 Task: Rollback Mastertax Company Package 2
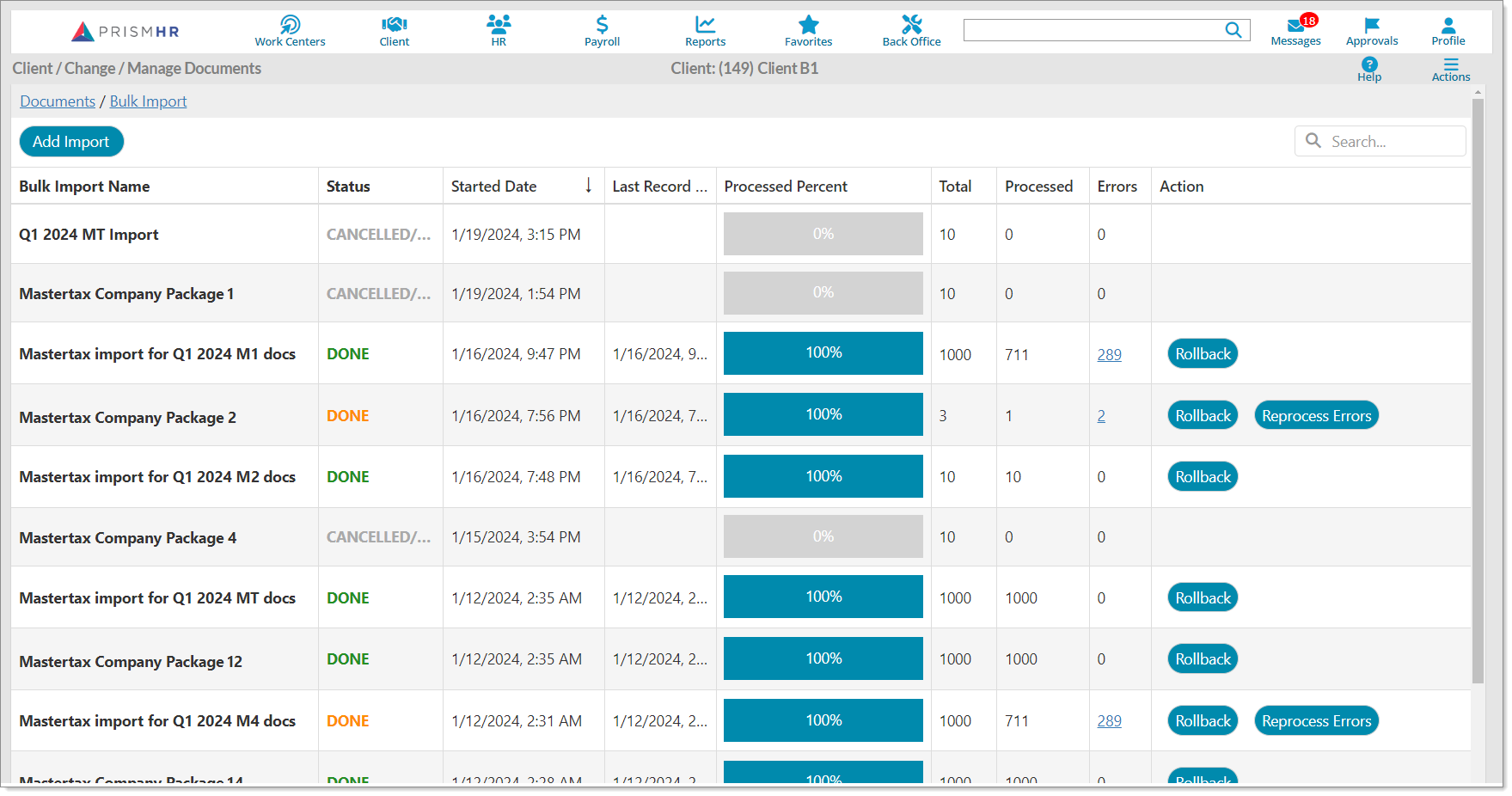coord(1203,415)
